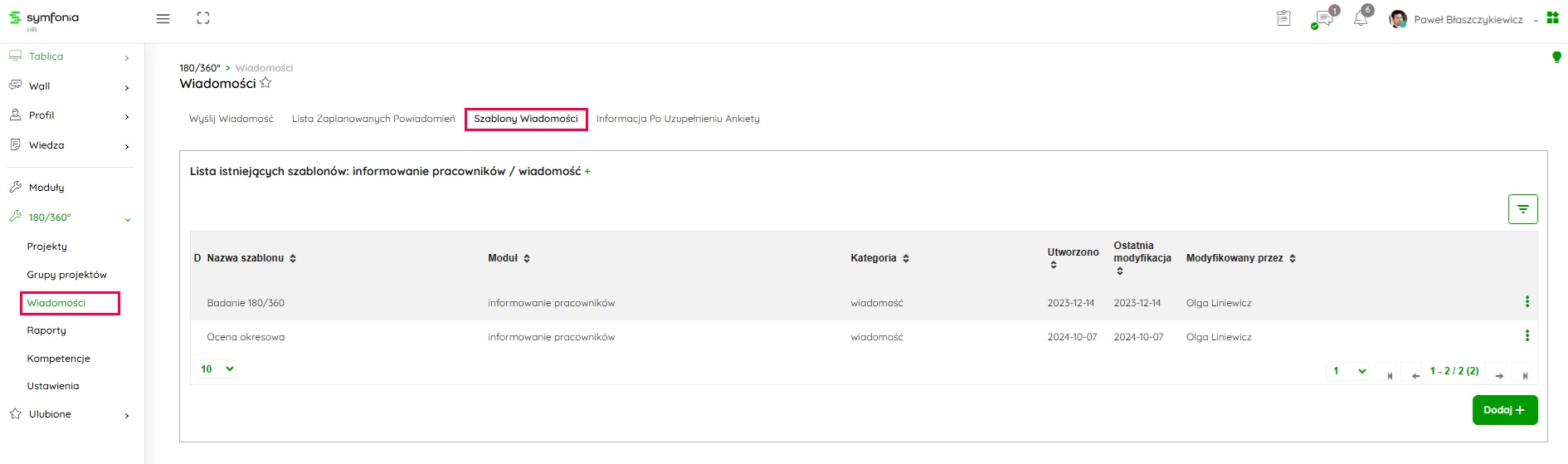Switch to Lista Zaplanowanych Powiadomień tab
1568x464 pixels.
[x=373, y=119]
